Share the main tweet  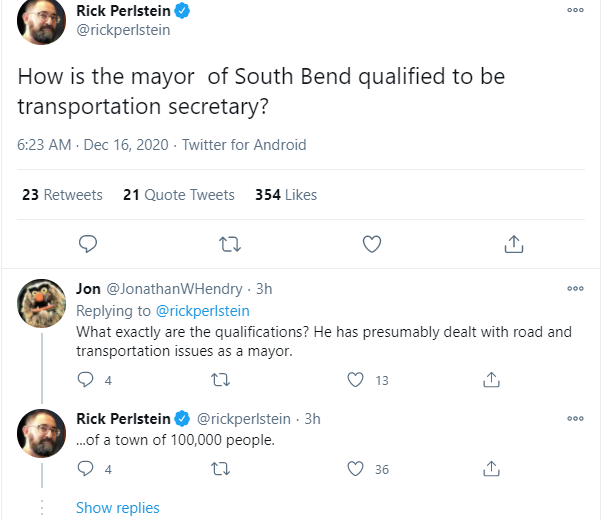pyautogui.click(x=513, y=243)
